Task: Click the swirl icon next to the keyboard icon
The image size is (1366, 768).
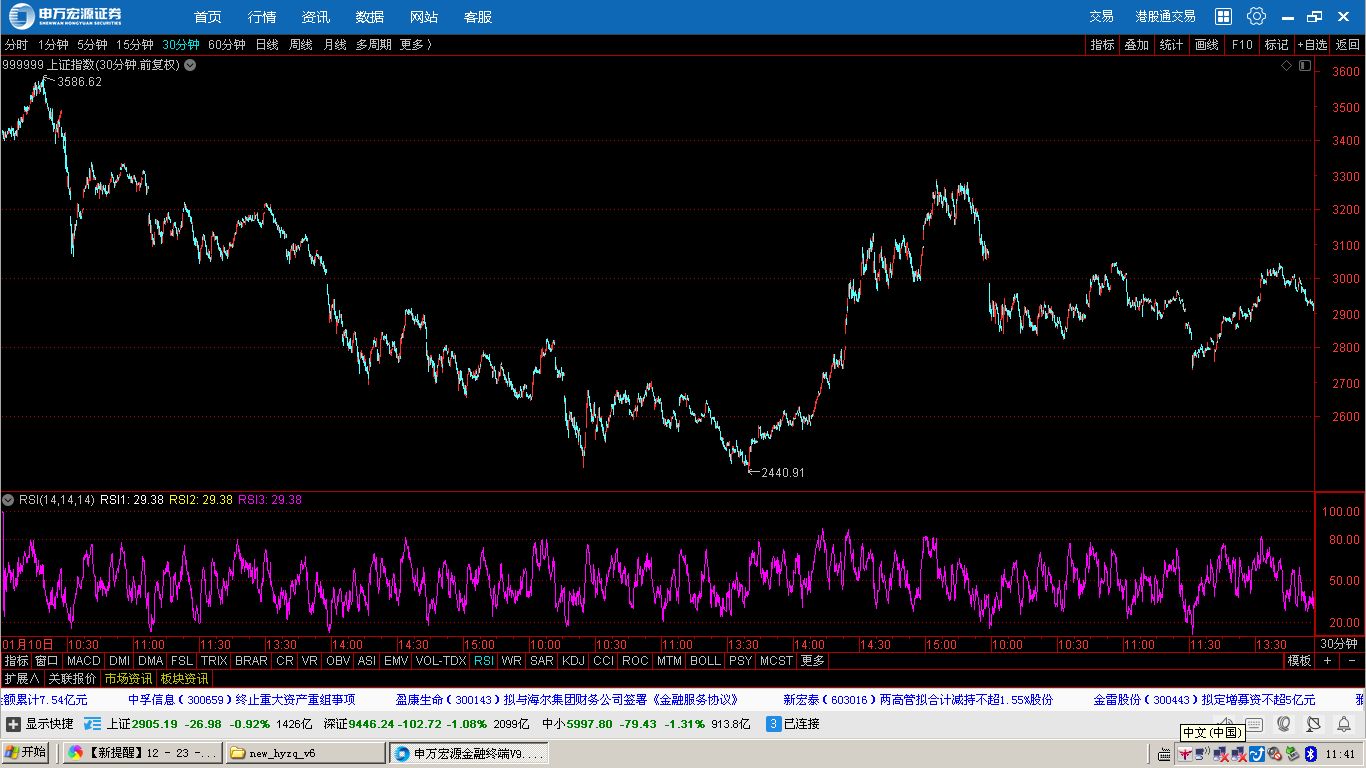Action: (1284, 724)
